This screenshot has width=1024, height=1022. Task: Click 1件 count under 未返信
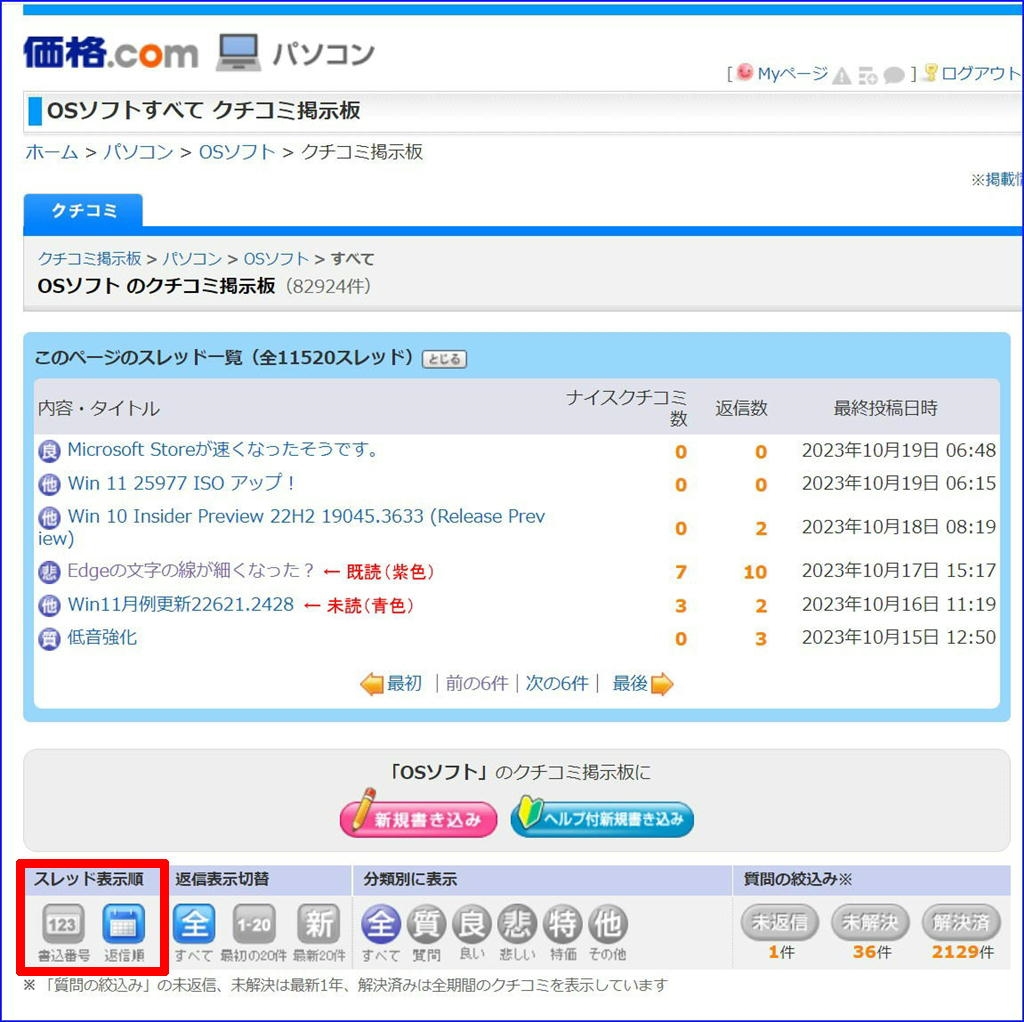(781, 952)
